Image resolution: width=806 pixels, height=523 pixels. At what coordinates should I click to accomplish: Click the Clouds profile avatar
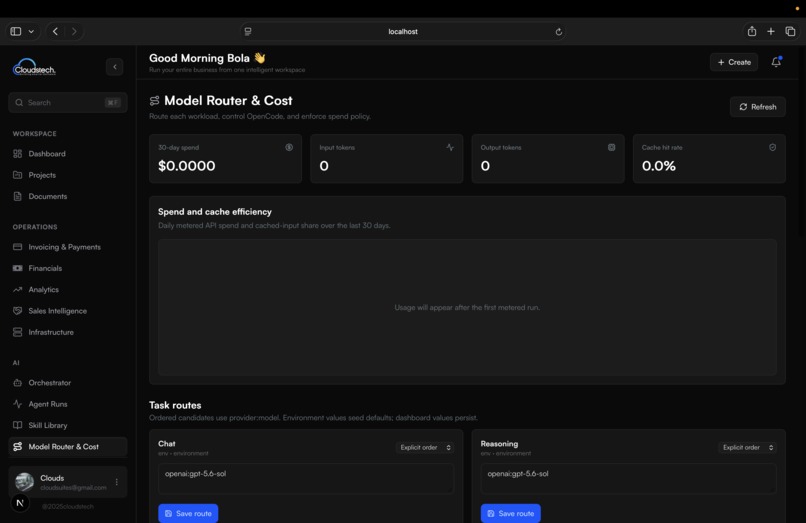pyautogui.click(x=24, y=481)
